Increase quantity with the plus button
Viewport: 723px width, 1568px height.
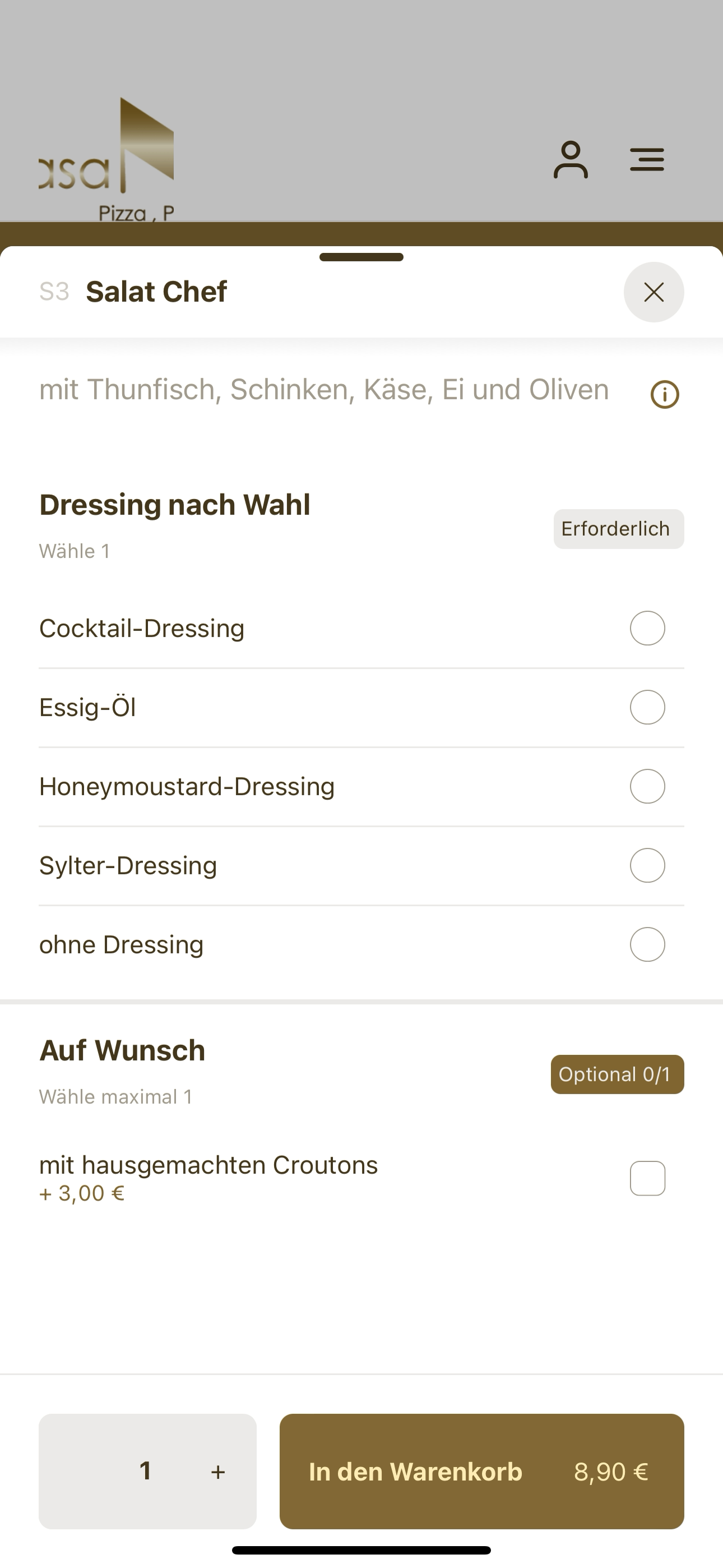click(x=218, y=1472)
